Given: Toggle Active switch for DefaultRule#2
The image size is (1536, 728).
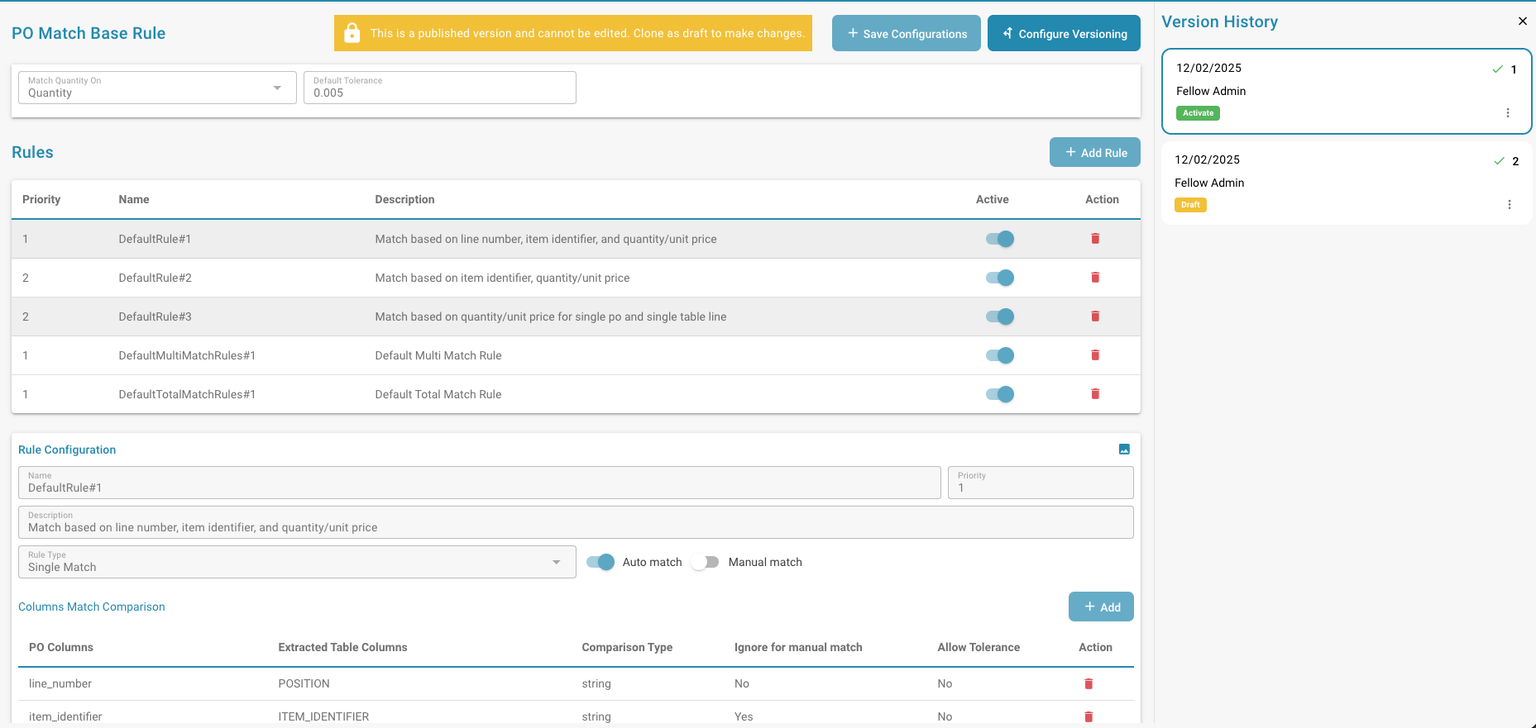Looking at the screenshot, I should point(999,278).
